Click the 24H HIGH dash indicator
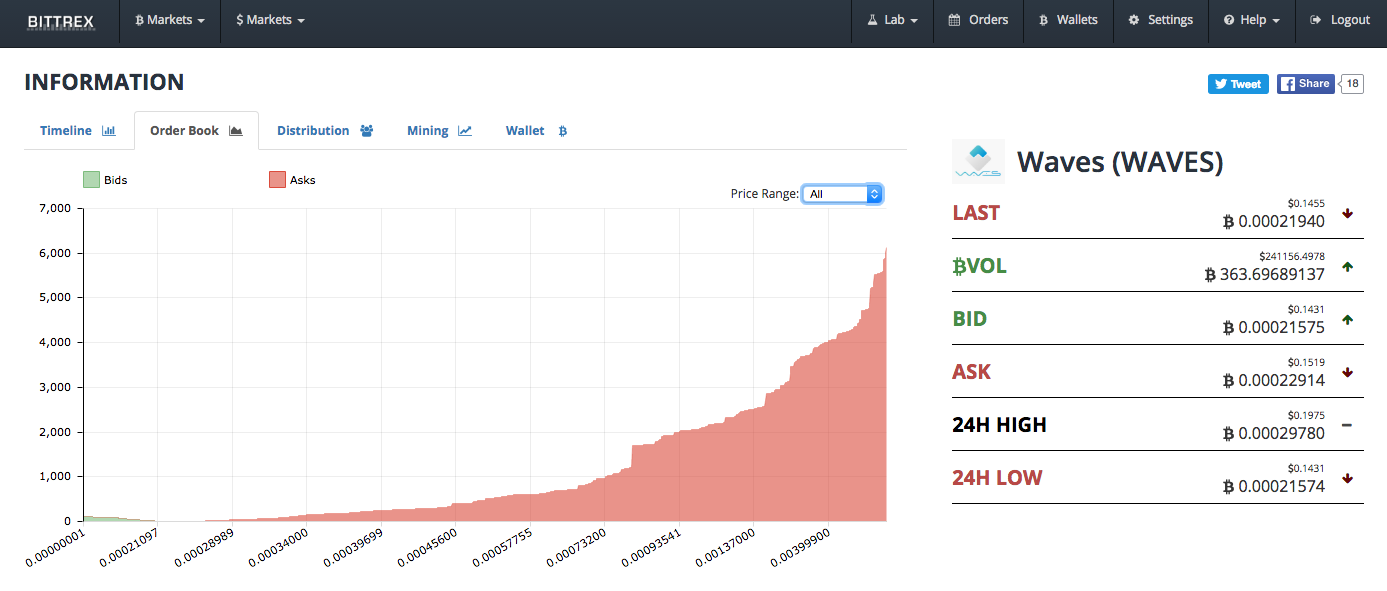 point(1347,425)
